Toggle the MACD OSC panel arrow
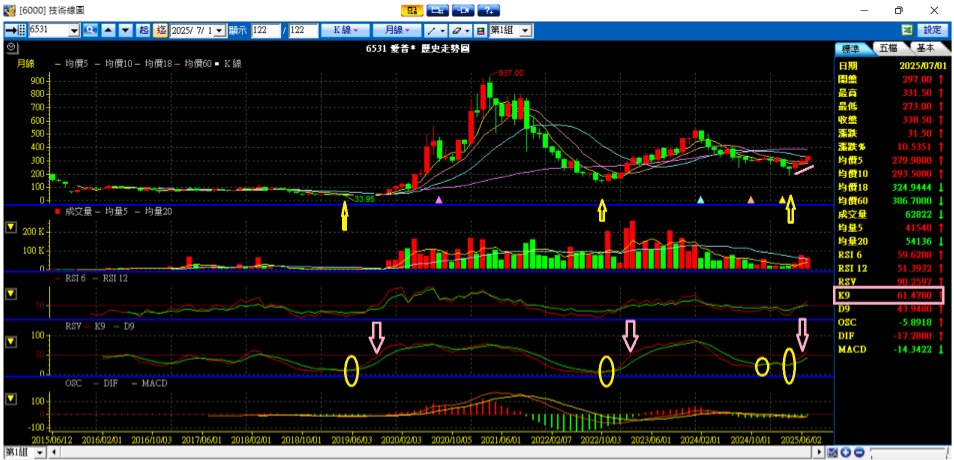The height and width of the screenshot is (460, 954). tap(11, 399)
